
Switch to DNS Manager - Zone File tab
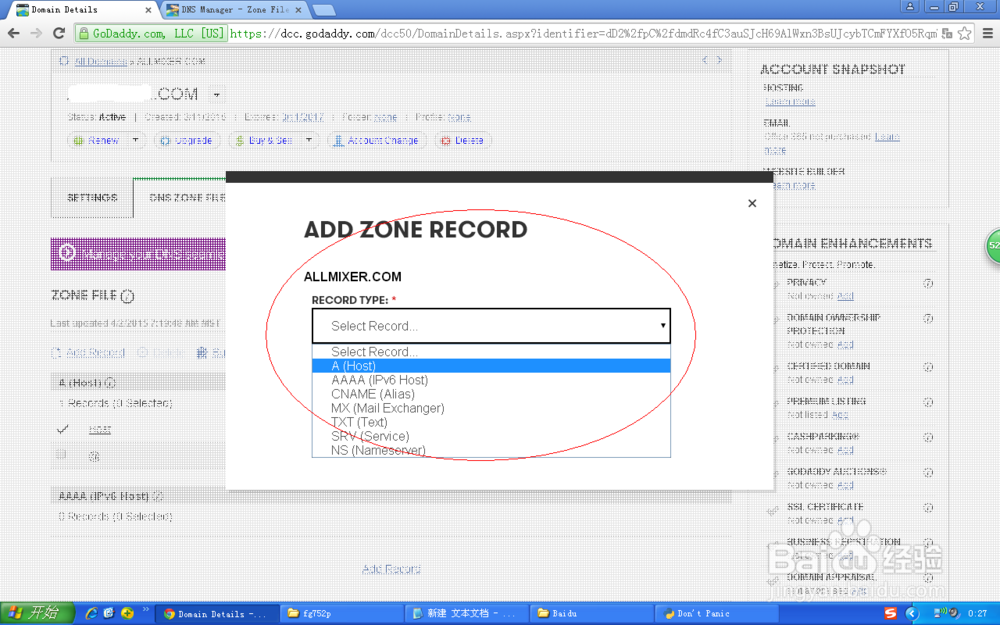tap(234, 10)
